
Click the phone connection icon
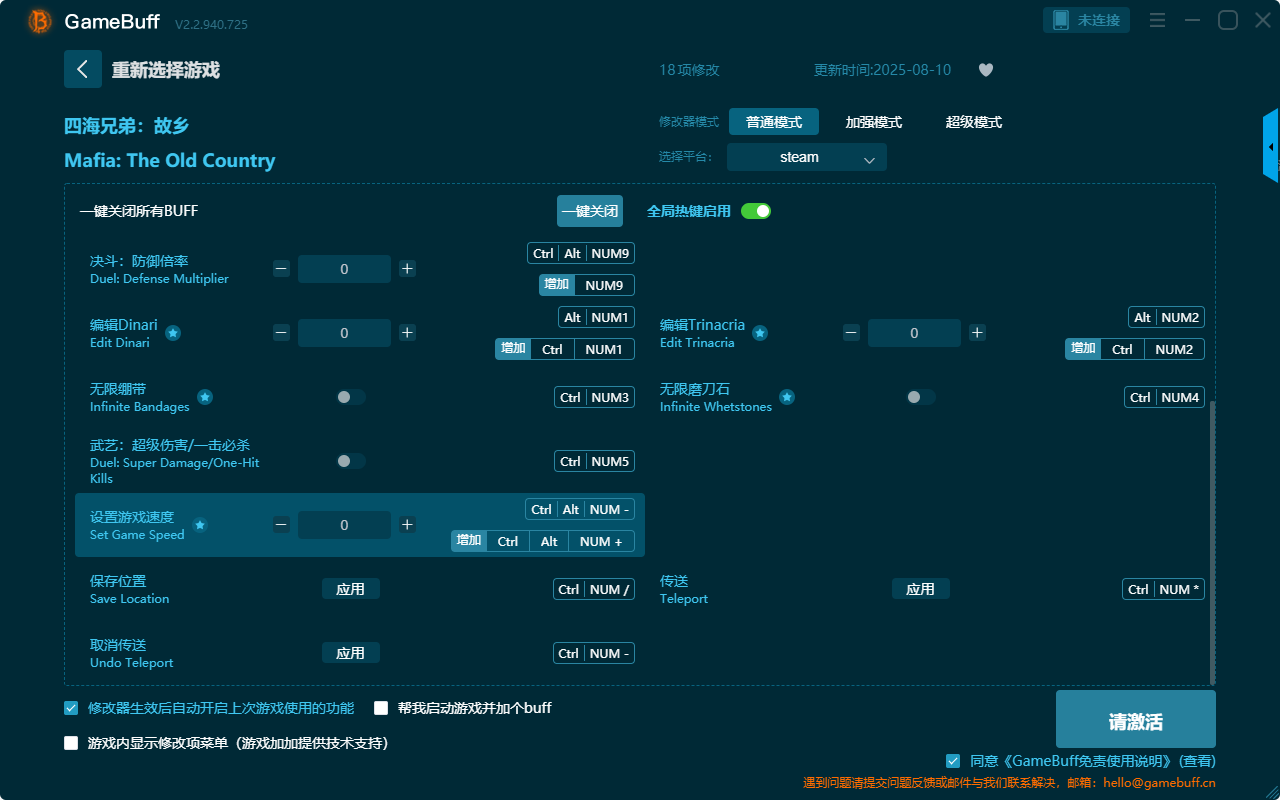point(1061,20)
